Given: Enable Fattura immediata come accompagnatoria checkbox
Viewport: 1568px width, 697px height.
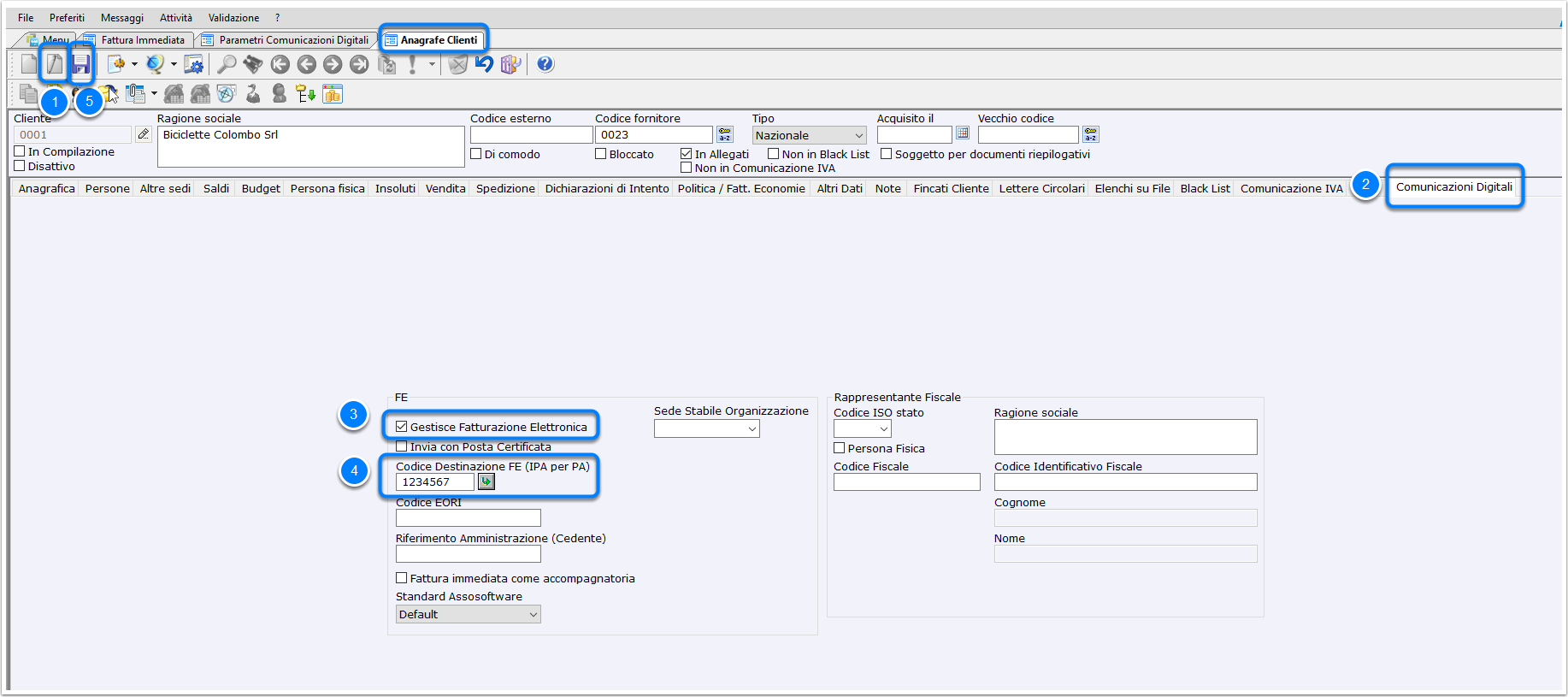Looking at the screenshot, I should coord(402,578).
